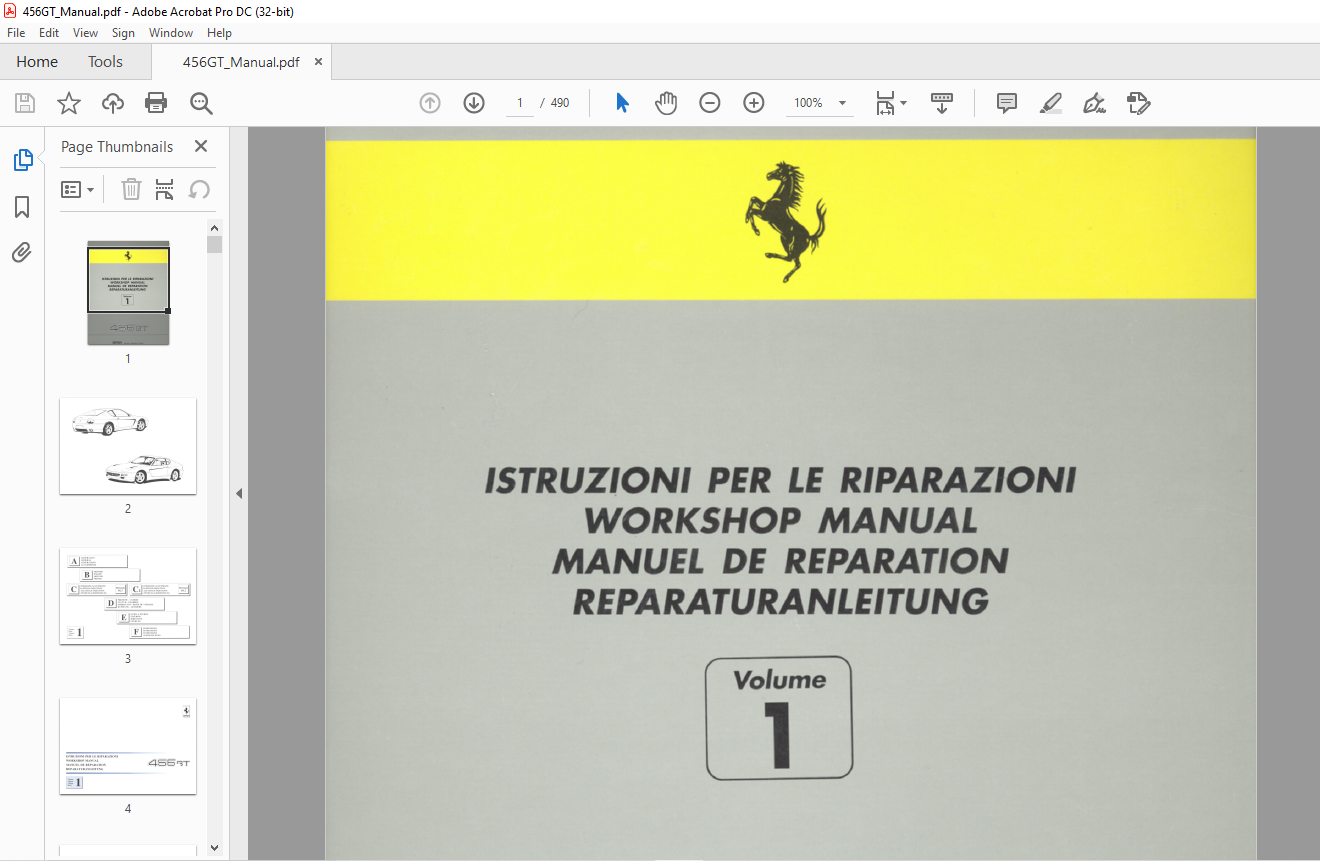Select page 4 thumbnail
The height and width of the screenshot is (861, 1320).
pos(128,746)
